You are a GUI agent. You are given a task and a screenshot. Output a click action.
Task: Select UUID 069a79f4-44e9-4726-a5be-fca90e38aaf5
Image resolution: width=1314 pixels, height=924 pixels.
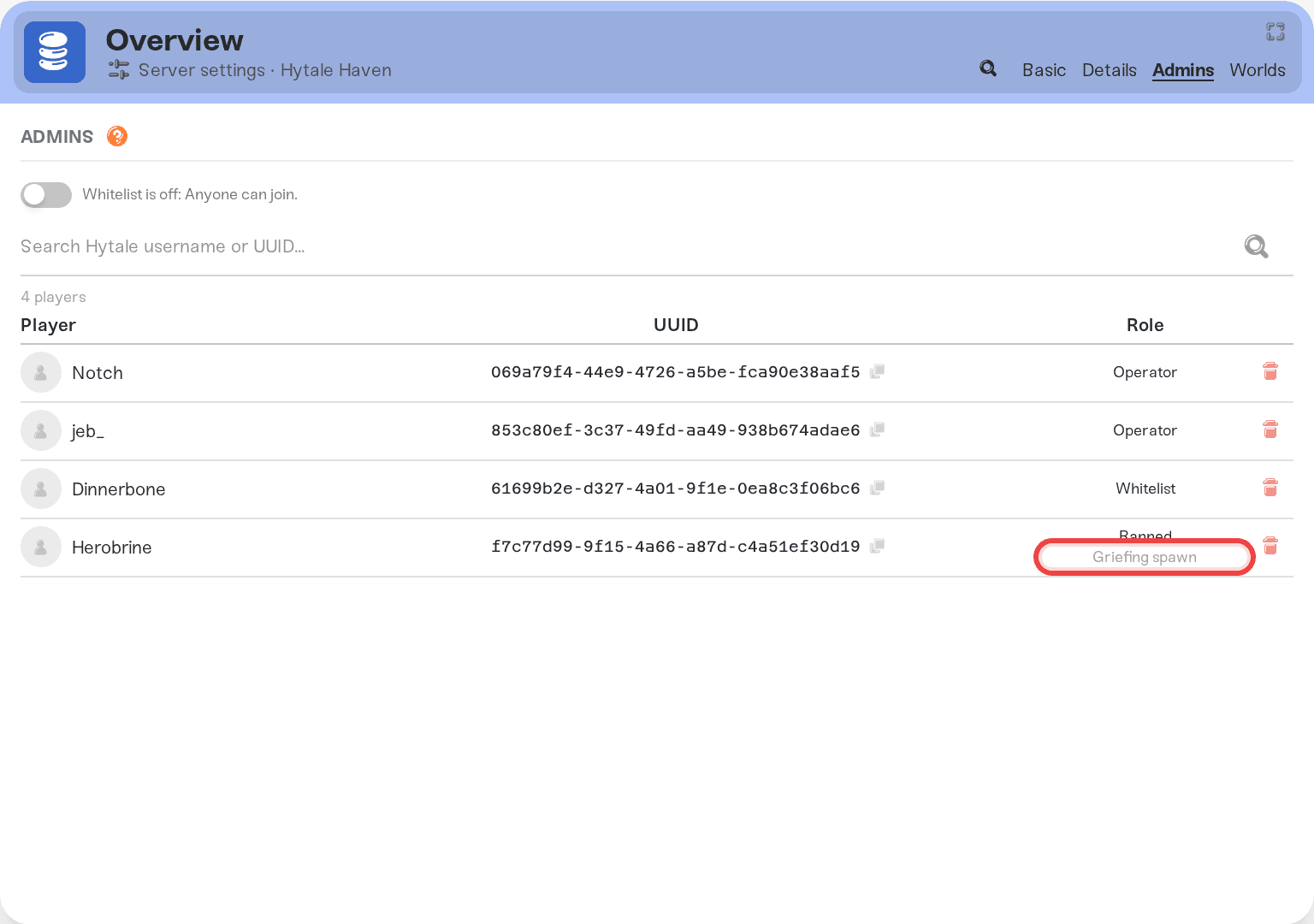pyautogui.click(x=675, y=372)
